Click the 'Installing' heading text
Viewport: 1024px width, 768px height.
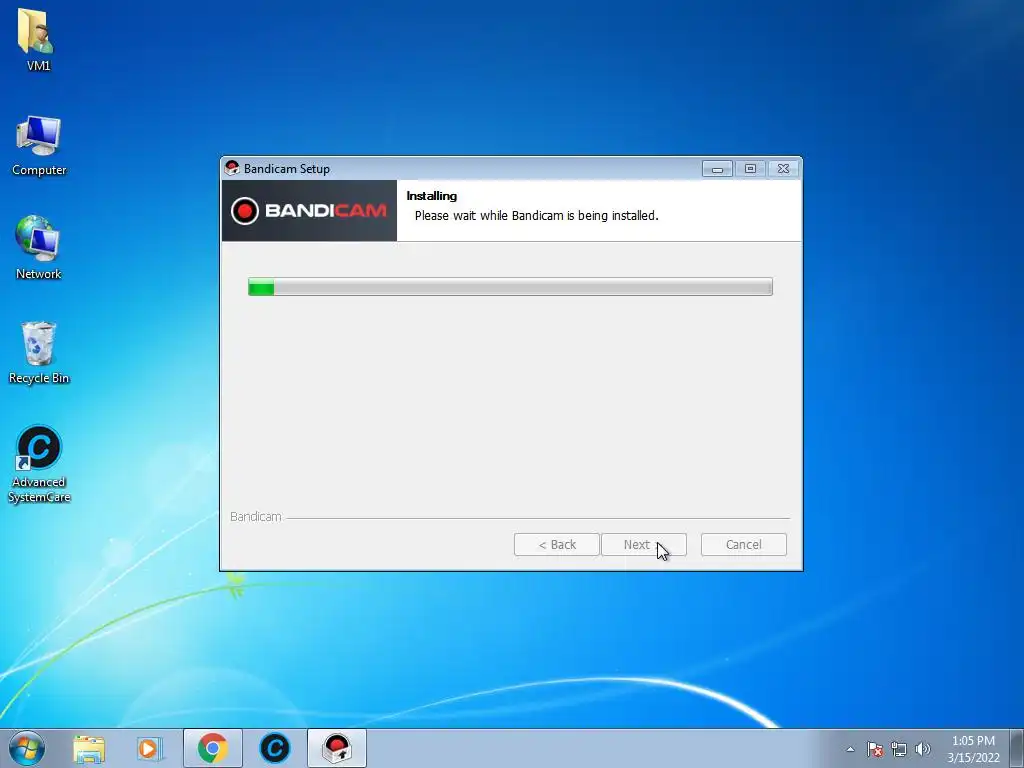point(432,196)
